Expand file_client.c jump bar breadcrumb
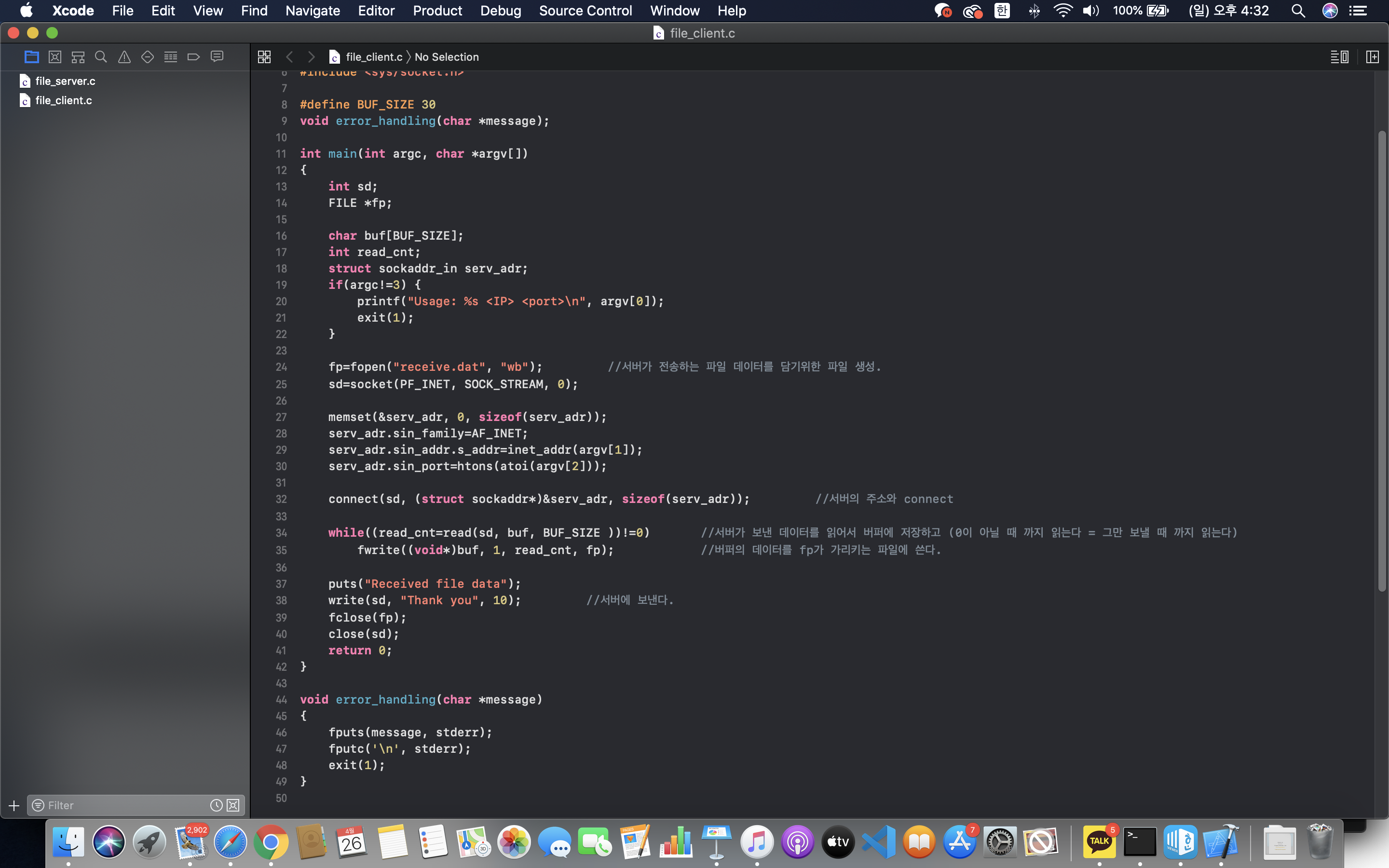This screenshot has height=868, width=1389. click(x=374, y=57)
